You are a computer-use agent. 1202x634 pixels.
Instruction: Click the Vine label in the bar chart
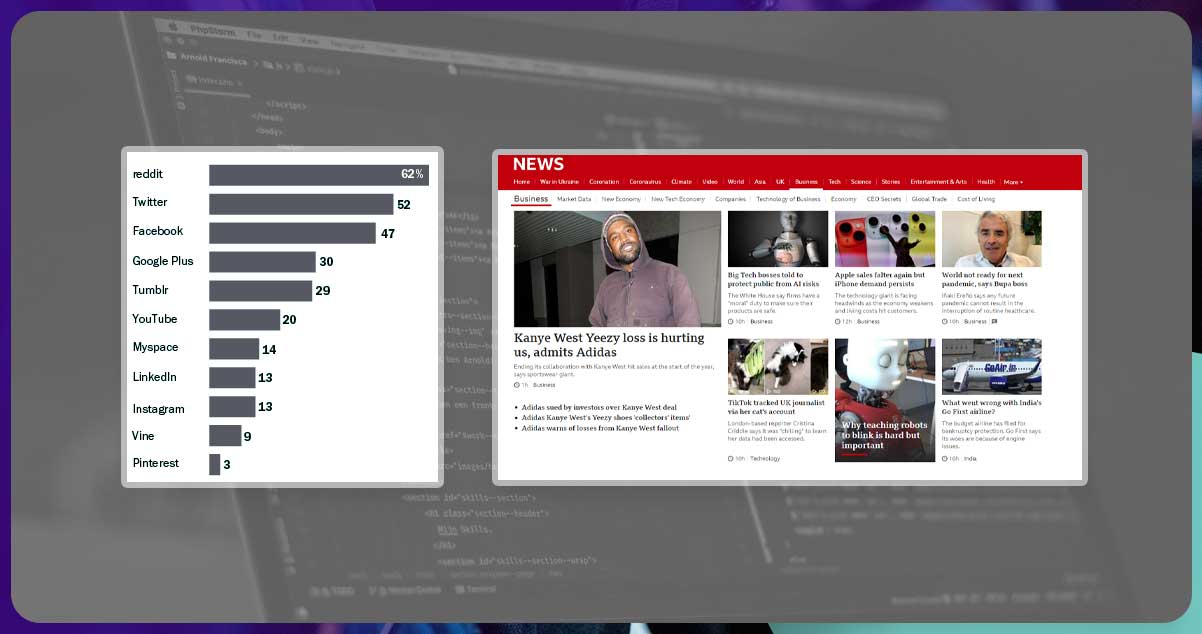pos(144,436)
